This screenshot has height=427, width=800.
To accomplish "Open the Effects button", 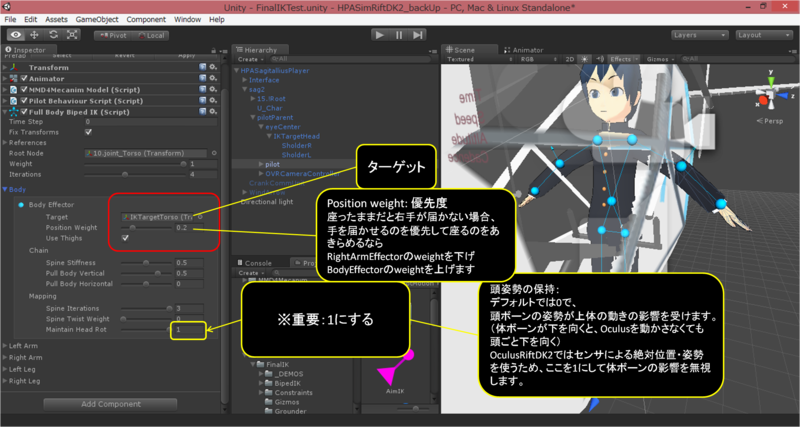I will (x=623, y=59).
